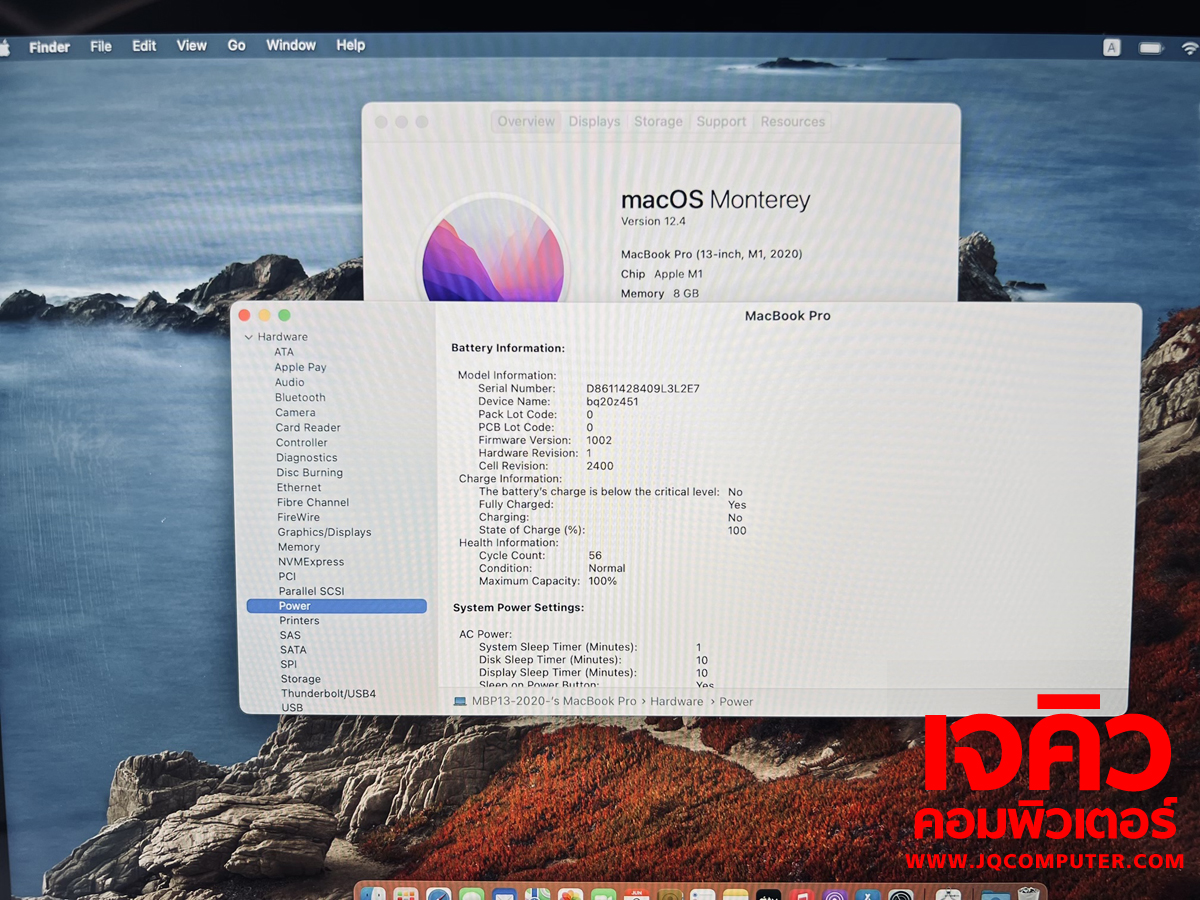Open Safari from the Dock

(439, 896)
